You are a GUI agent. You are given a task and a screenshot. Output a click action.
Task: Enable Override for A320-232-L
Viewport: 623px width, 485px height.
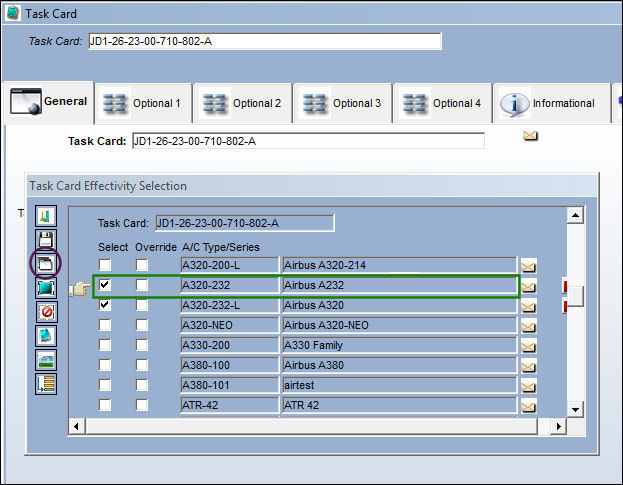[x=142, y=305]
